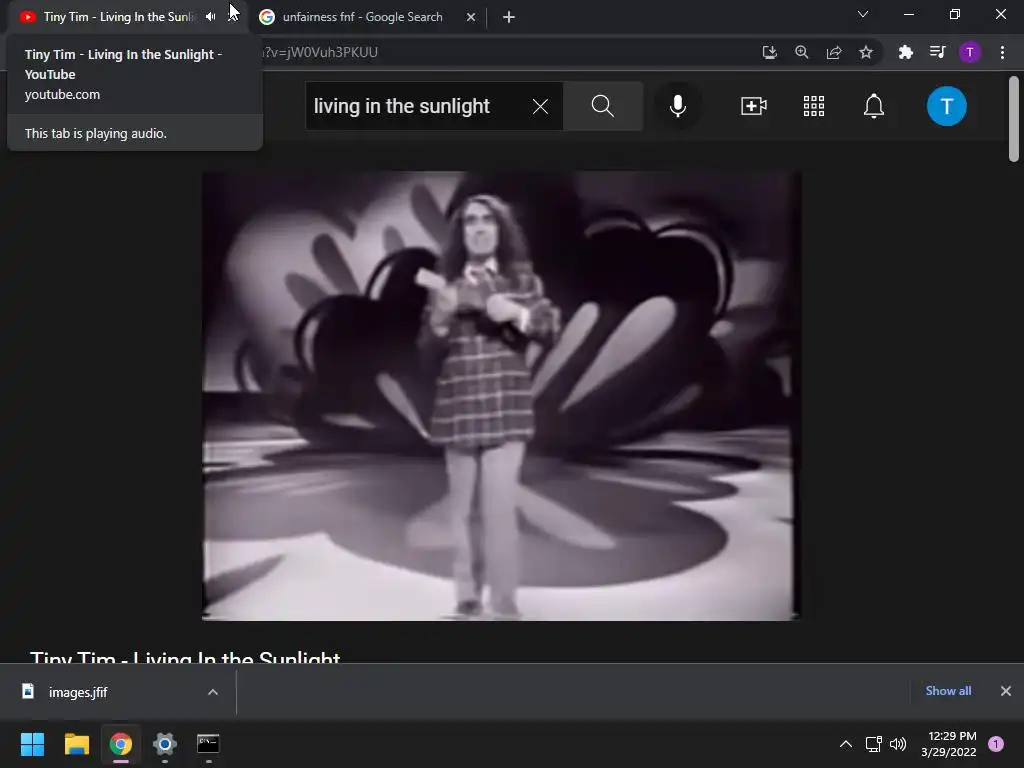Viewport: 1024px width, 768px height.
Task: Open YouTube notifications bell
Action: 874,106
